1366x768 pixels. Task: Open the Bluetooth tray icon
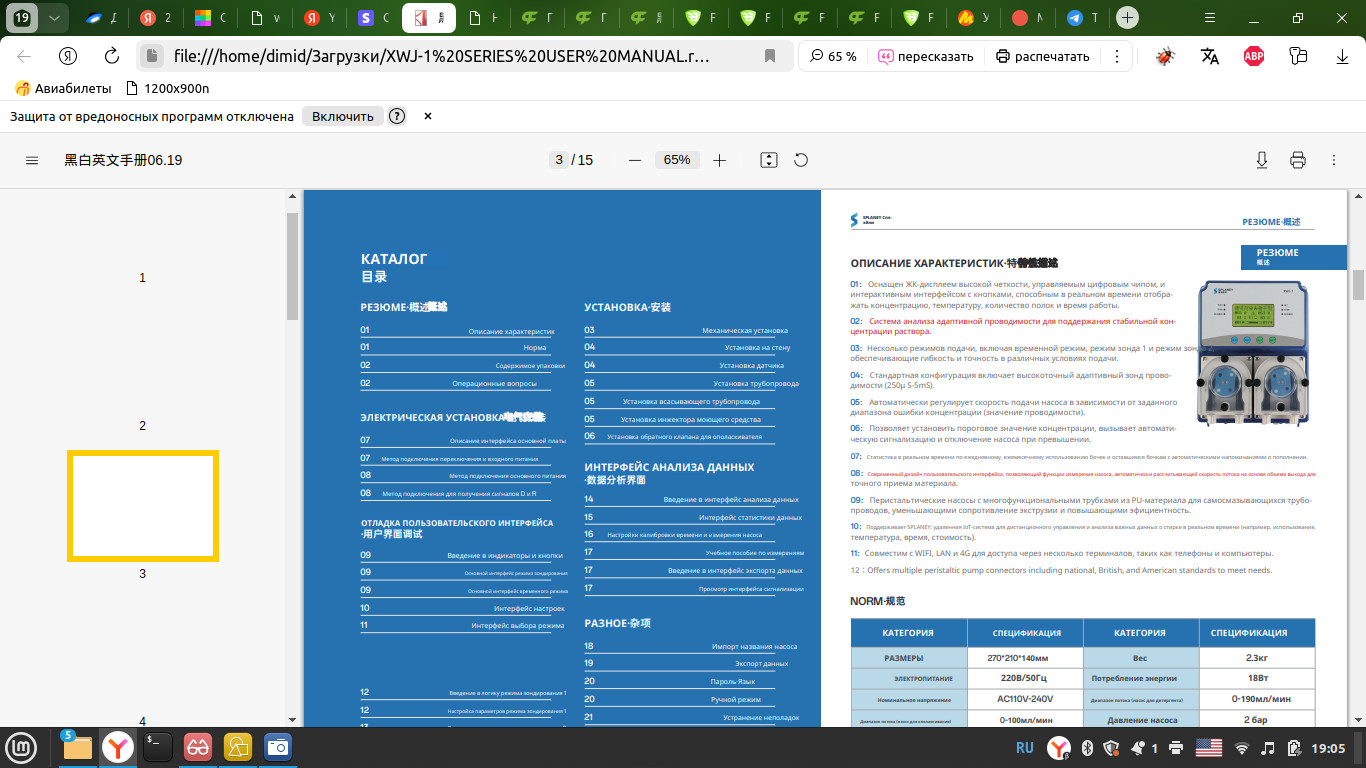click(1087, 748)
